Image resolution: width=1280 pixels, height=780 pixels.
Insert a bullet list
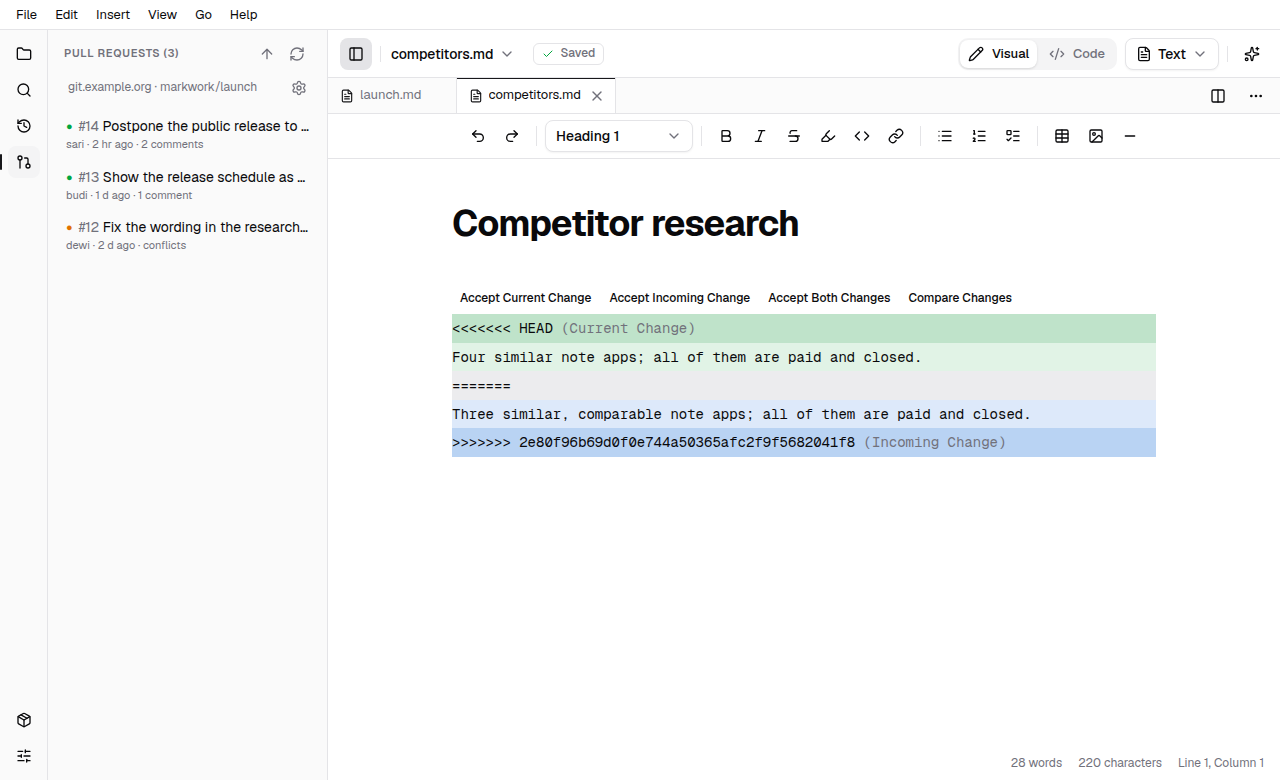pos(945,136)
